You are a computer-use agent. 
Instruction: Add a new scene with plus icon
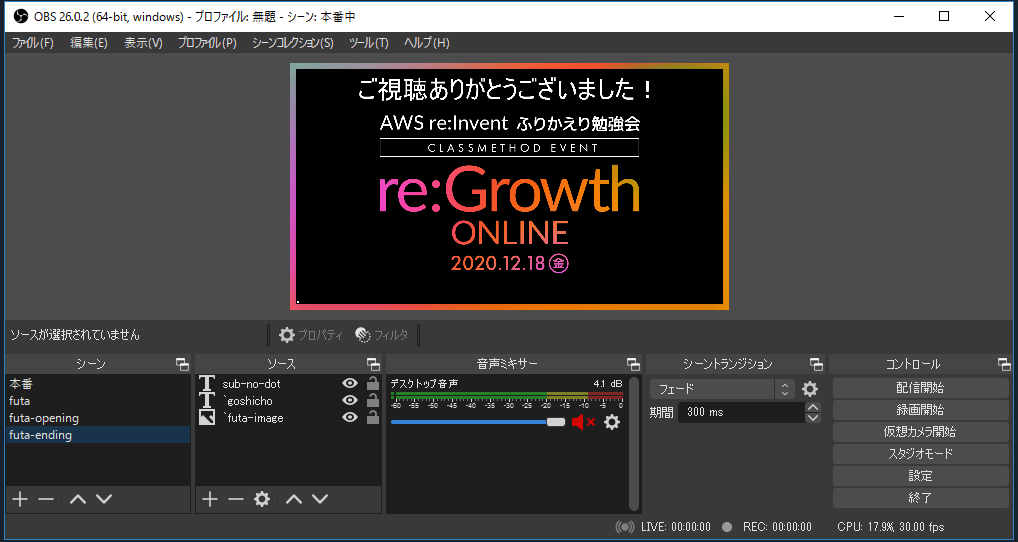(20, 499)
